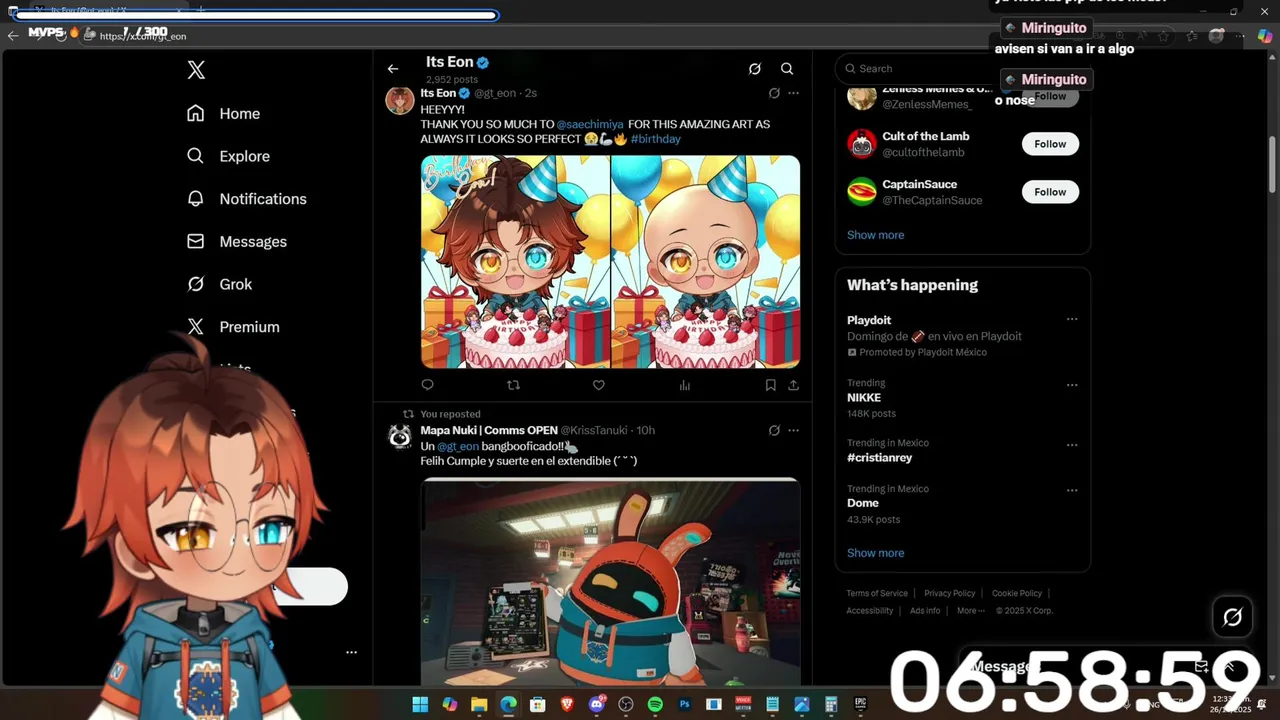Click search icon in profile header
The height and width of the screenshot is (720, 1280).
coord(787,69)
